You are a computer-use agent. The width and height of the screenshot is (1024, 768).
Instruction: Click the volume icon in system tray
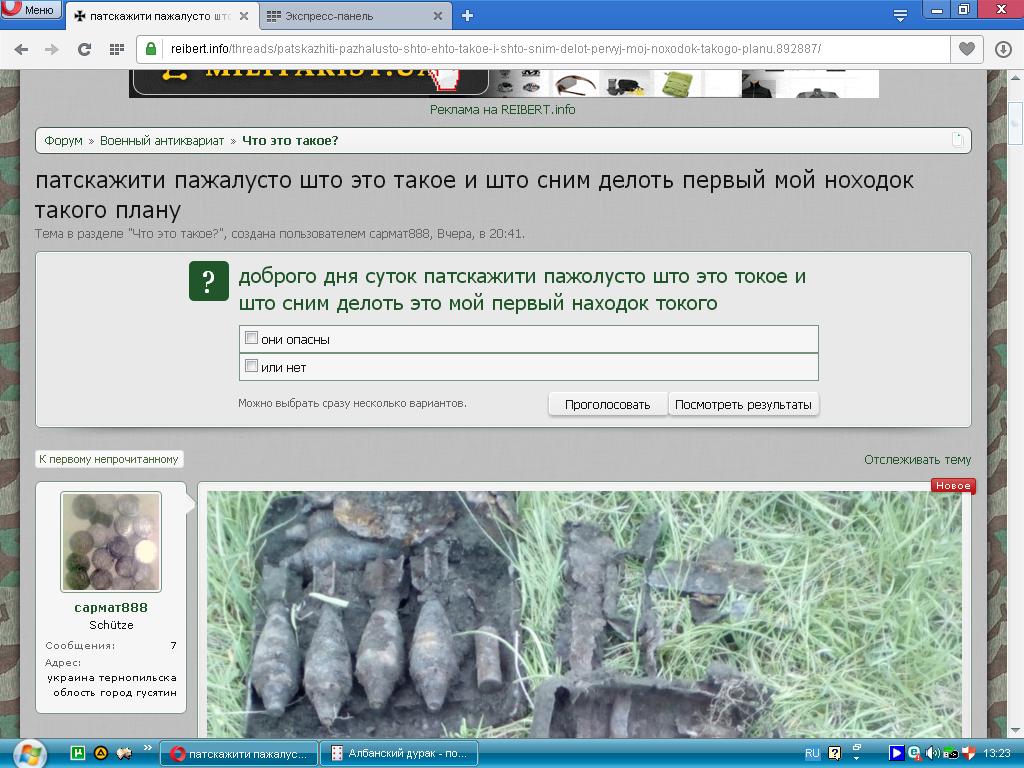[x=932, y=753]
